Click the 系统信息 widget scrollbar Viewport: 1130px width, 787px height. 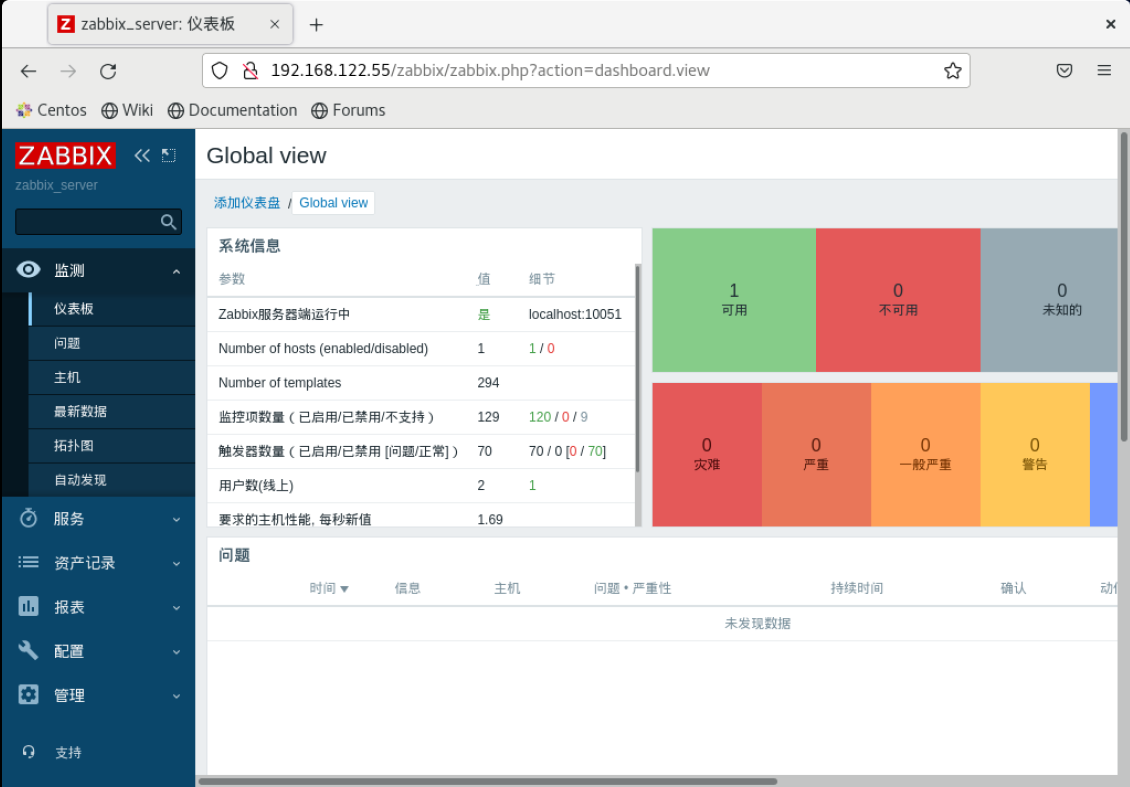(638, 369)
